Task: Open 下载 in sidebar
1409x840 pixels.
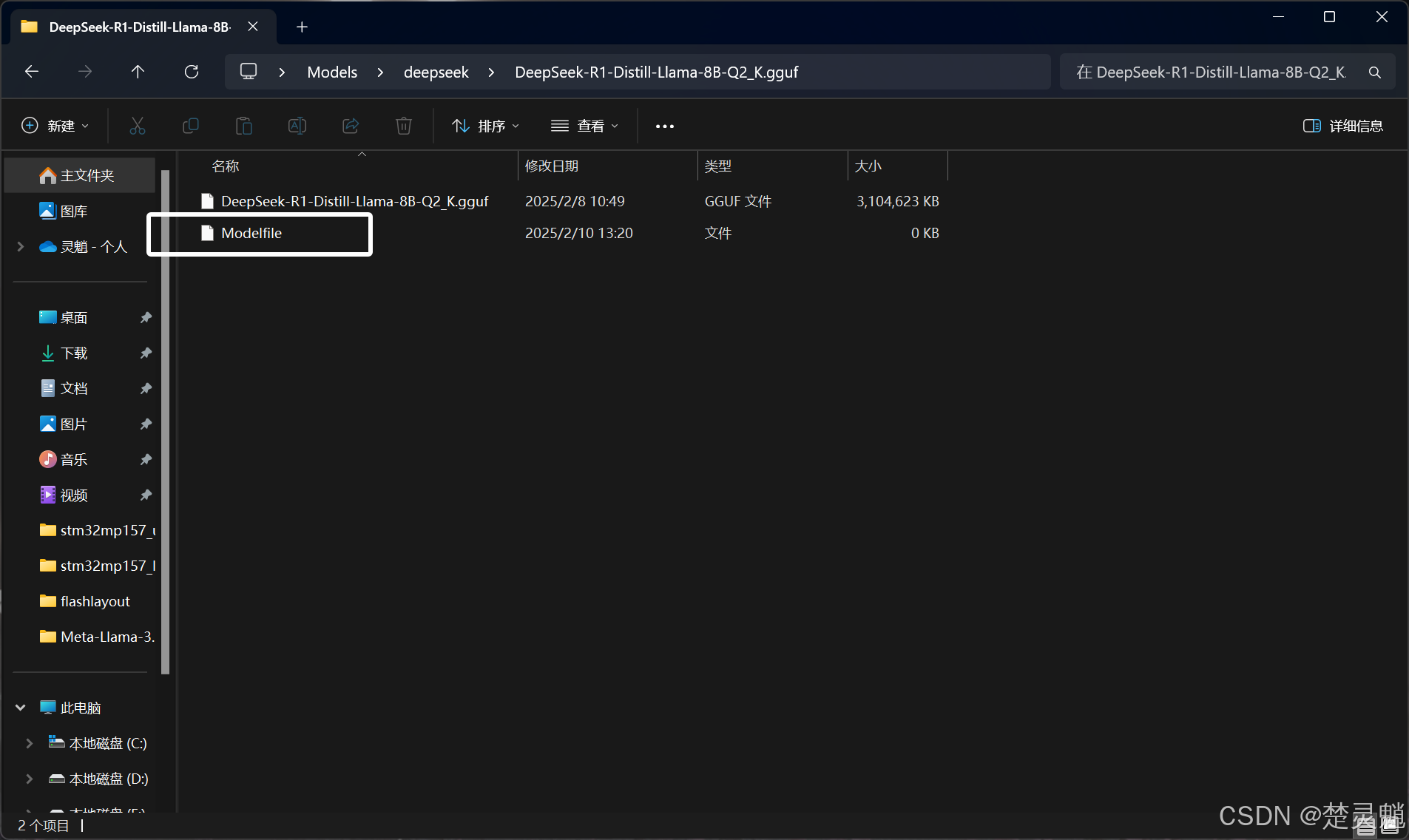Action: (74, 353)
